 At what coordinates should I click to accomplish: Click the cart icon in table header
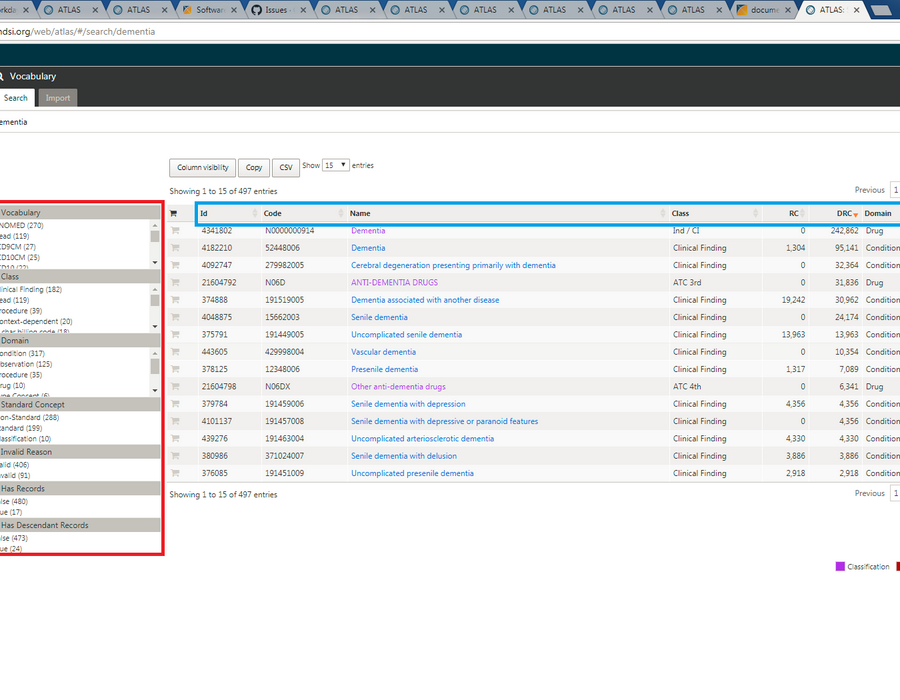tap(173, 213)
